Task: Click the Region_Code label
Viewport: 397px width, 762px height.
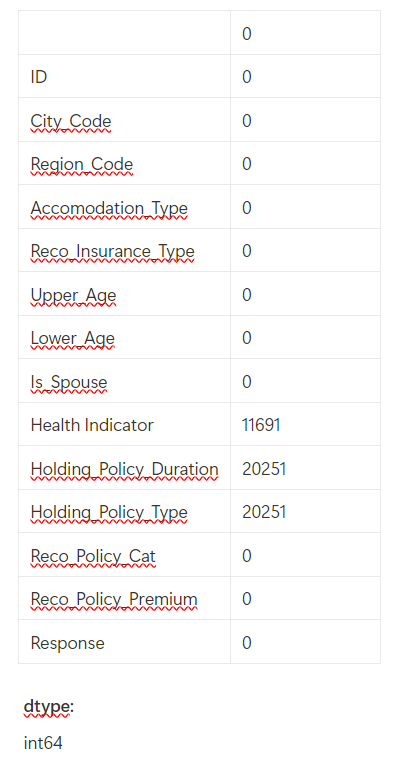Action: [82, 164]
